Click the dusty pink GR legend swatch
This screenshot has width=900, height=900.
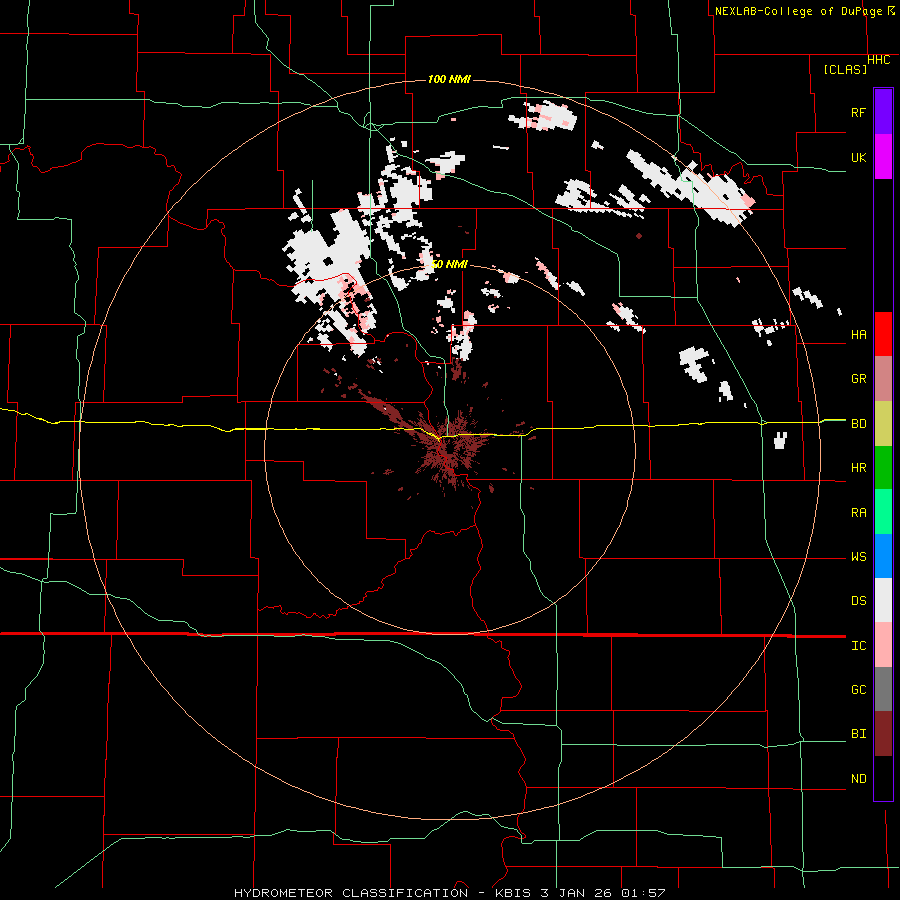tap(883, 378)
